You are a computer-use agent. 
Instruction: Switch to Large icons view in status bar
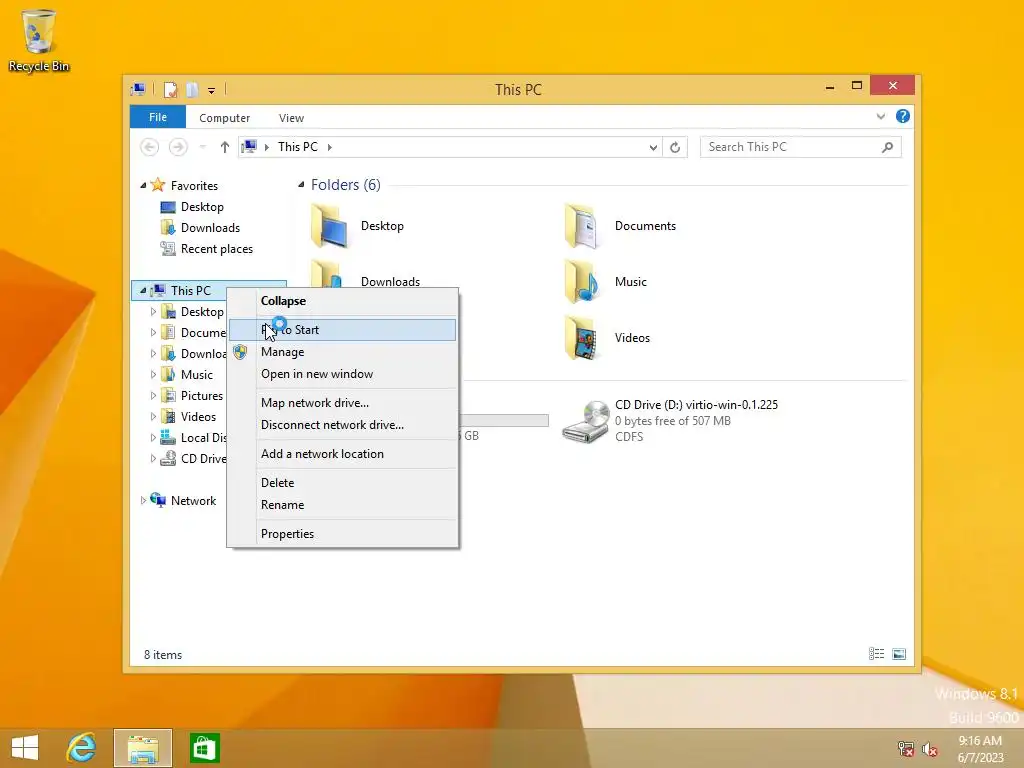(x=899, y=654)
